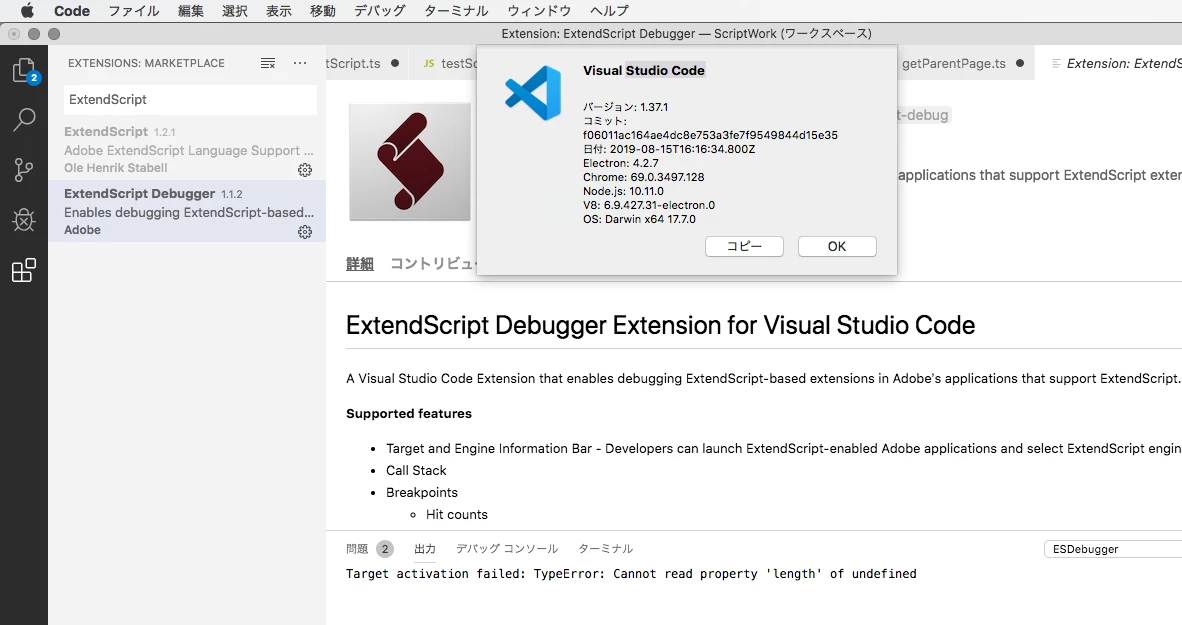
Task: Open the Explorer view in activity bar
Action: pyautogui.click(x=23, y=70)
